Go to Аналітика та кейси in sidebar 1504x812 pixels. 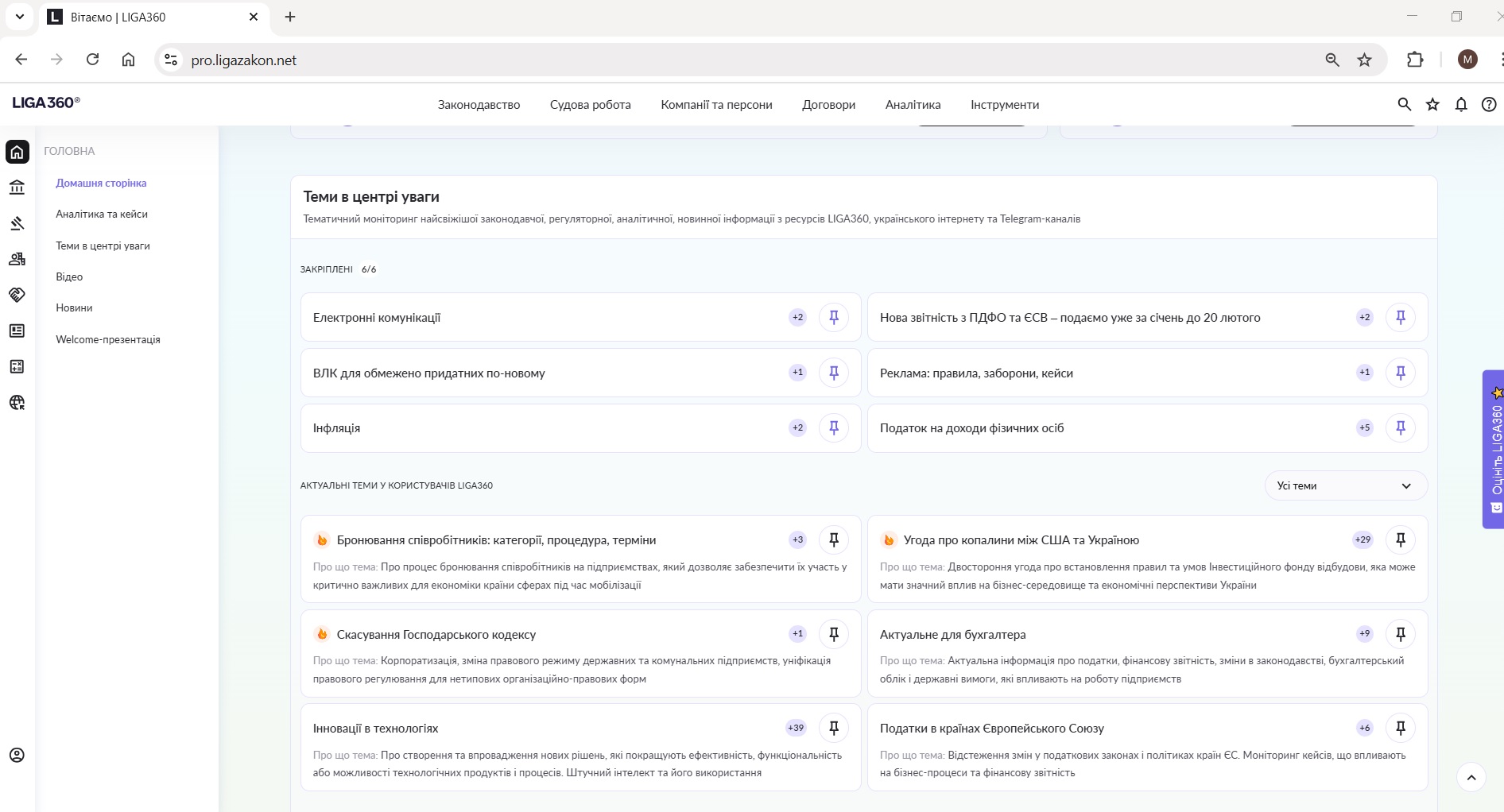pos(102,214)
